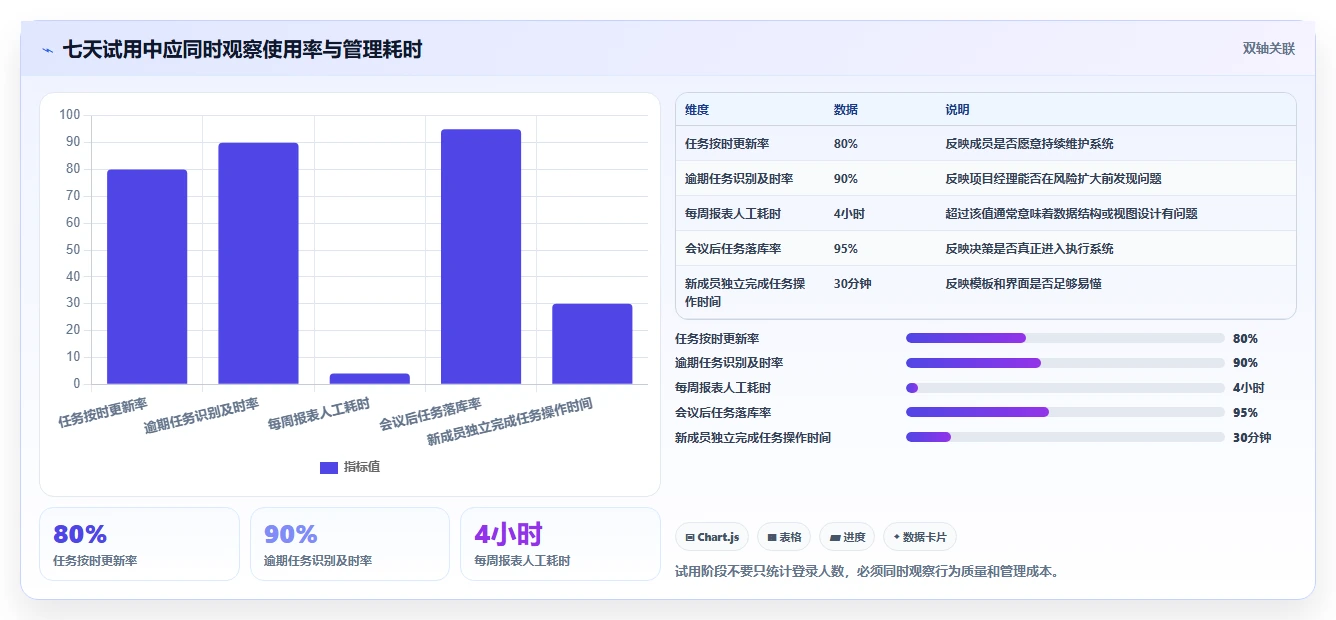Click the 80% 任务按时更新率 progress bar
Image resolution: width=1336 pixels, height=620 pixels.
tap(1065, 338)
